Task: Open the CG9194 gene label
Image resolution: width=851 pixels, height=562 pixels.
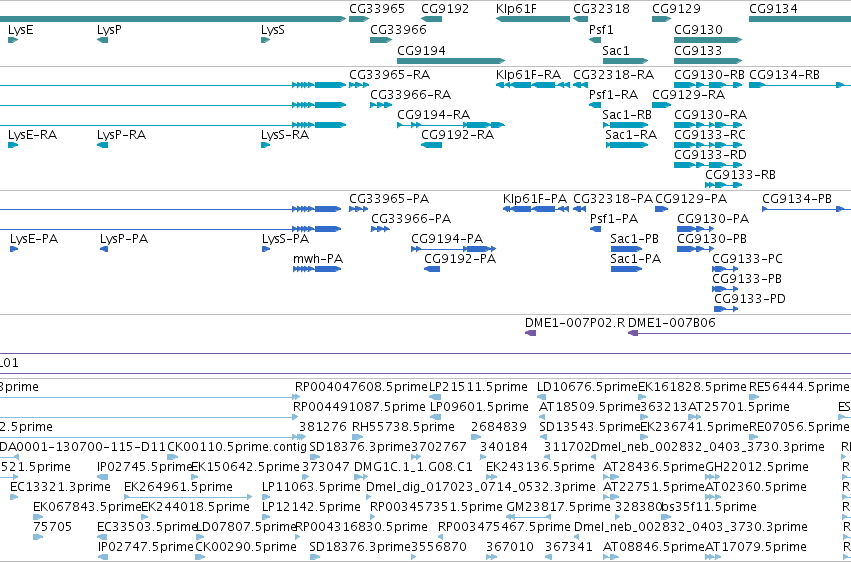Action: pos(421,50)
